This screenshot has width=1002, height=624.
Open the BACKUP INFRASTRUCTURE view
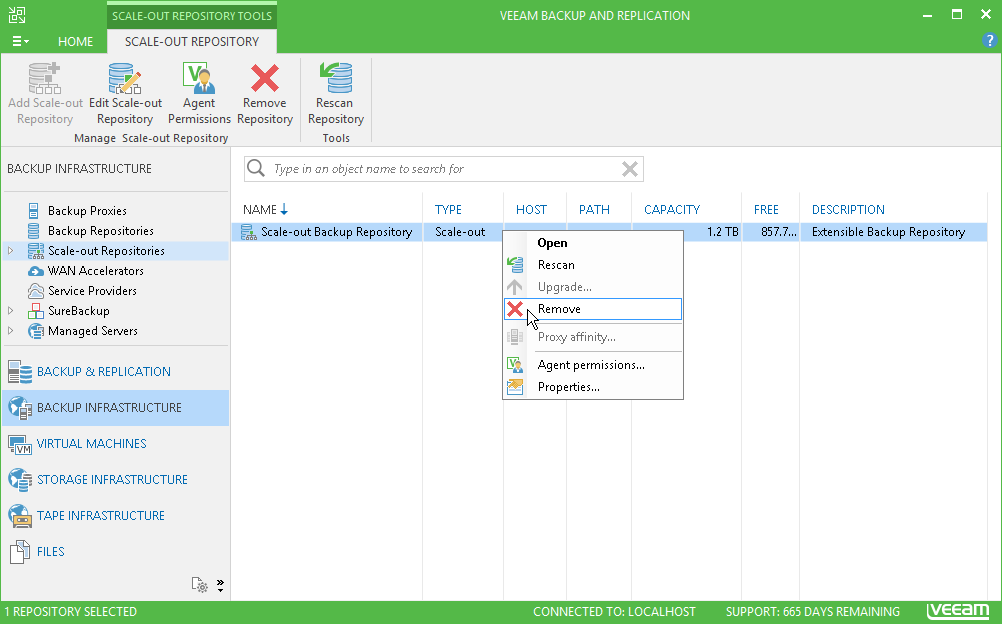116,408
